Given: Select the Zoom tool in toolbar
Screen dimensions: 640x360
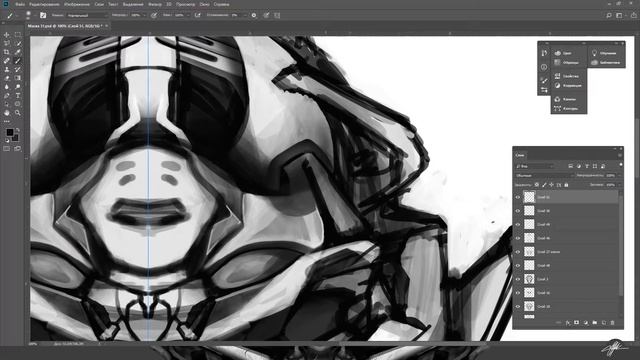Looking at the screenshot, I should point(18,113).
